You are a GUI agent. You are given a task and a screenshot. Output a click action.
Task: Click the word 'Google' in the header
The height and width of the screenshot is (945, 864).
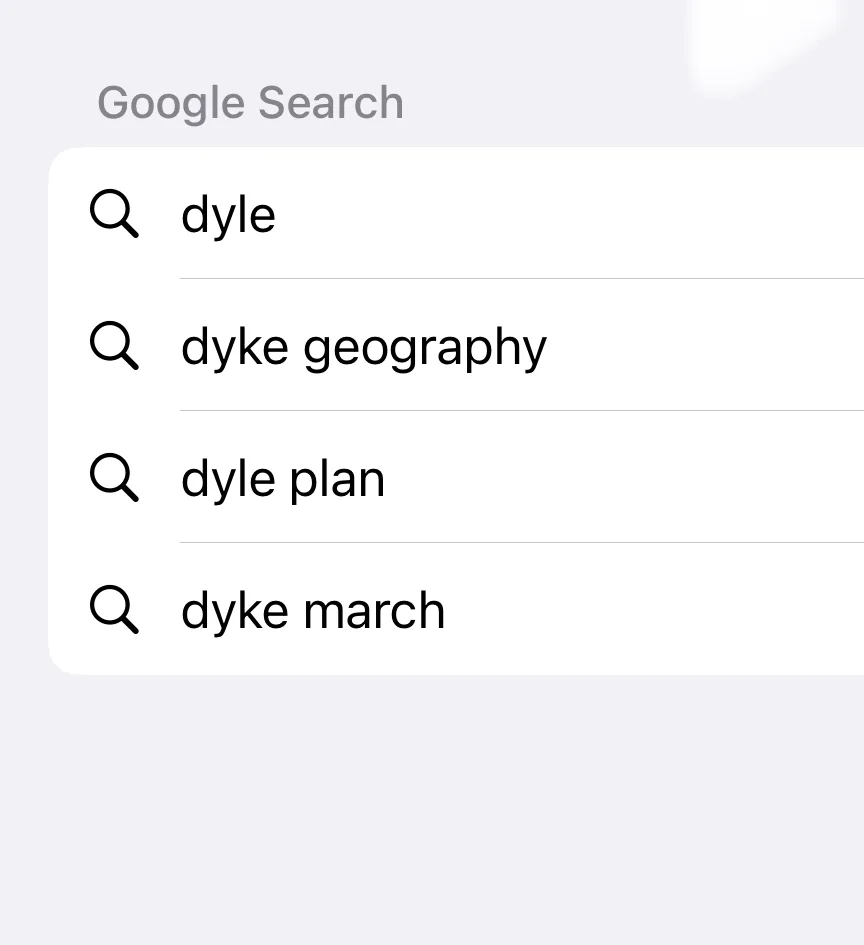click(171, 104)
